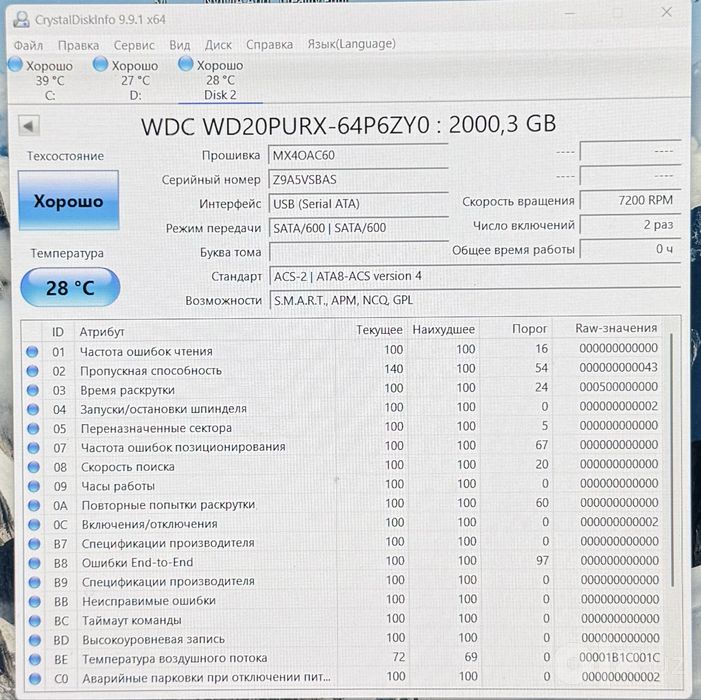
Task: Click status circle of Disk 2
Action: pos(186,64)
